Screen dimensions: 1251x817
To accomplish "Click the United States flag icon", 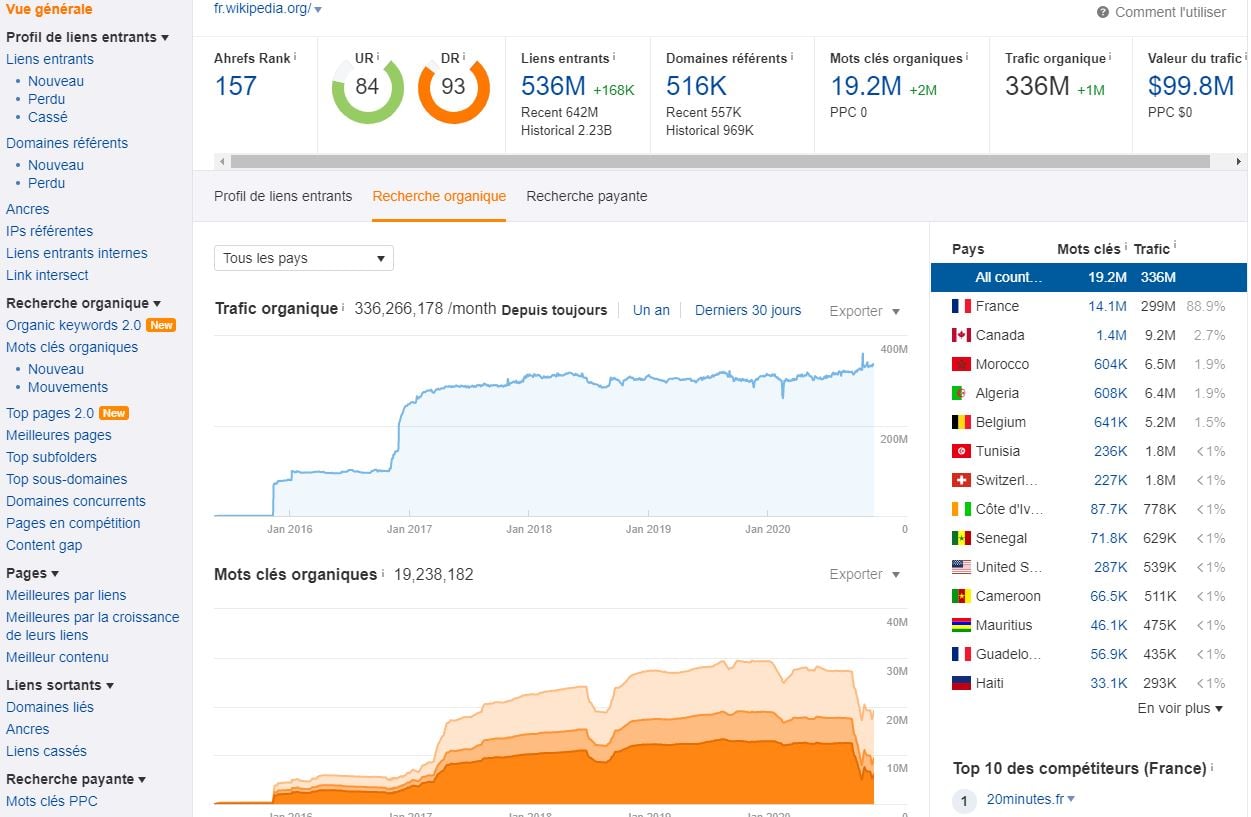I will pyautogui.click(x=961, y=567).
